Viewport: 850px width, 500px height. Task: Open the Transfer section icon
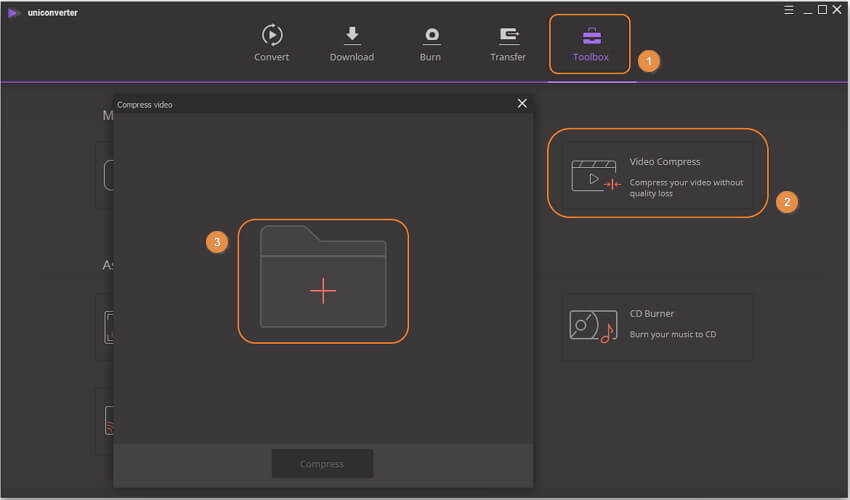tap(508, 35)
